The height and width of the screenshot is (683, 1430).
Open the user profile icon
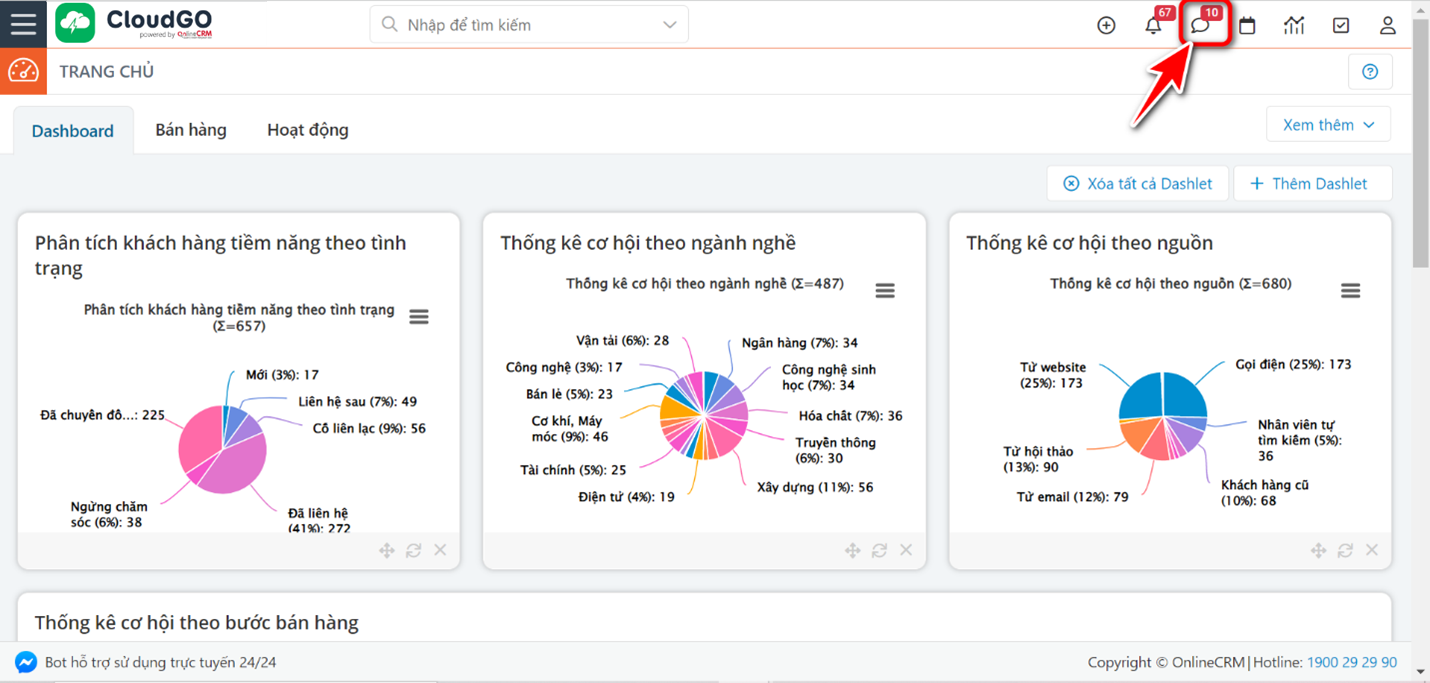coord(1387,26)
